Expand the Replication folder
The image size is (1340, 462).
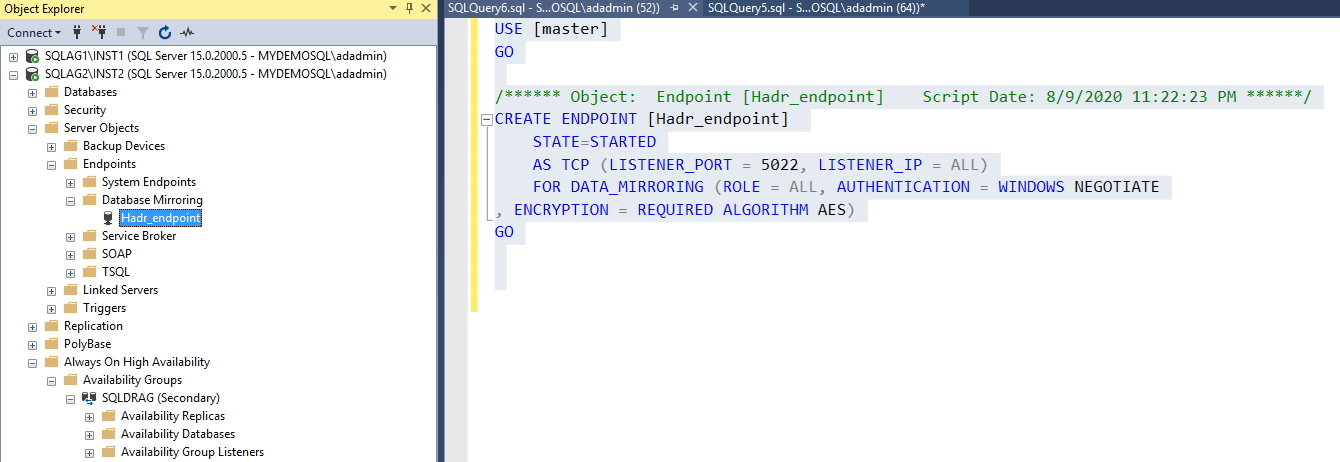point(32,326)
